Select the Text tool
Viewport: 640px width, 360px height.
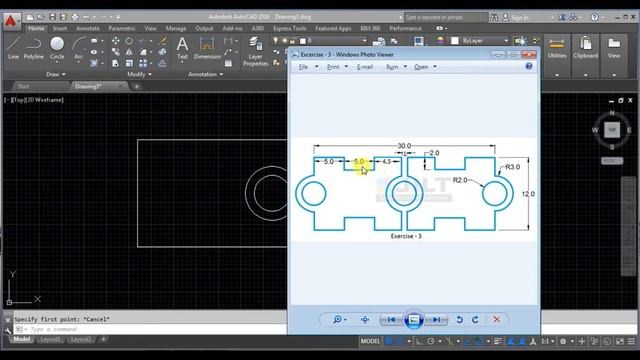coord(182,48)
